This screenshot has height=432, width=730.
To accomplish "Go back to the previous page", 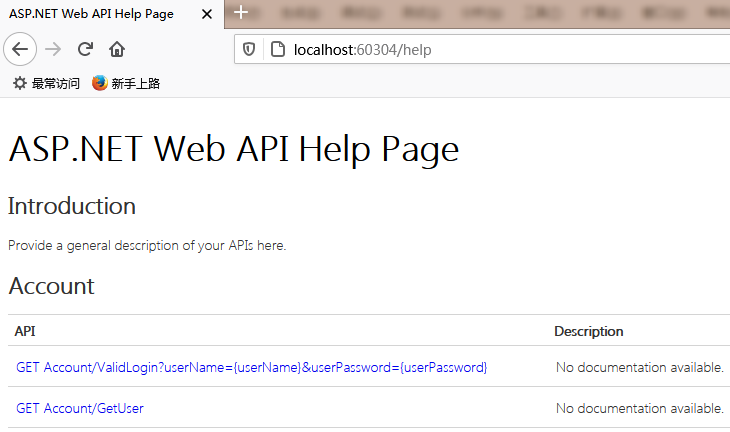I will (20, 49).
